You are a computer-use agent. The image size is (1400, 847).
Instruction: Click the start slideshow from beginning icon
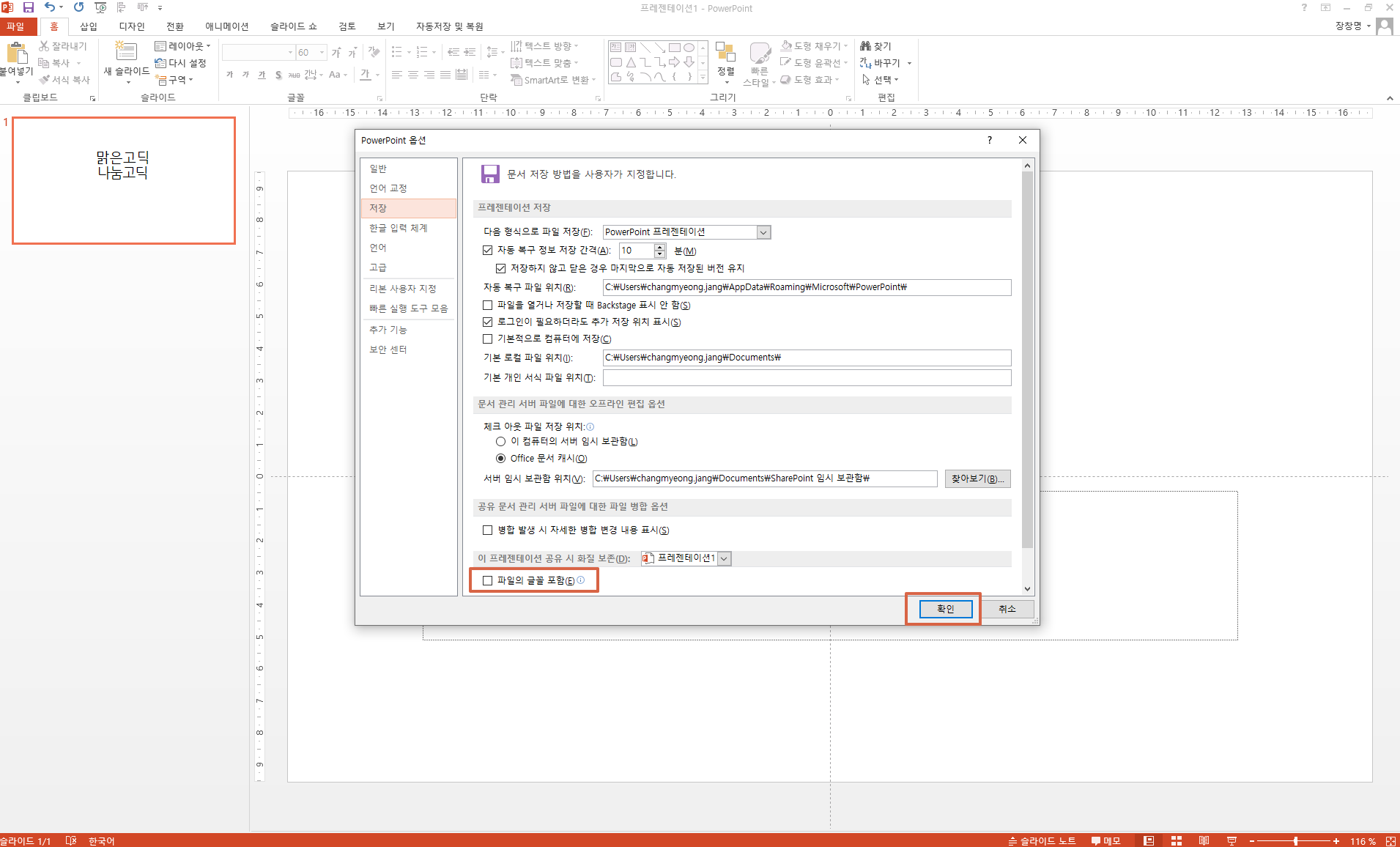click(101, 7)
